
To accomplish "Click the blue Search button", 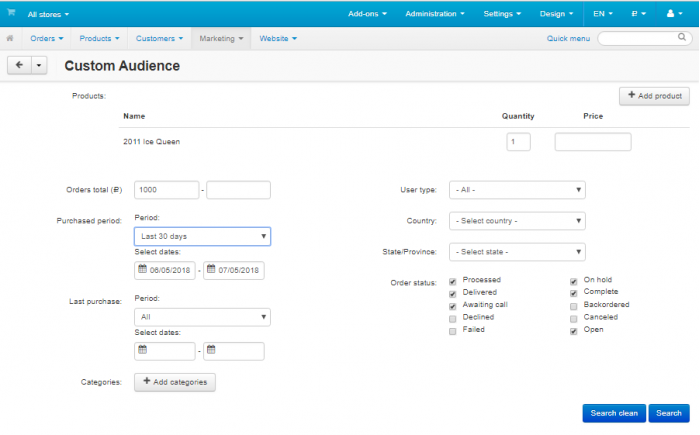I will pyautogui.click(x=669, y=413).
